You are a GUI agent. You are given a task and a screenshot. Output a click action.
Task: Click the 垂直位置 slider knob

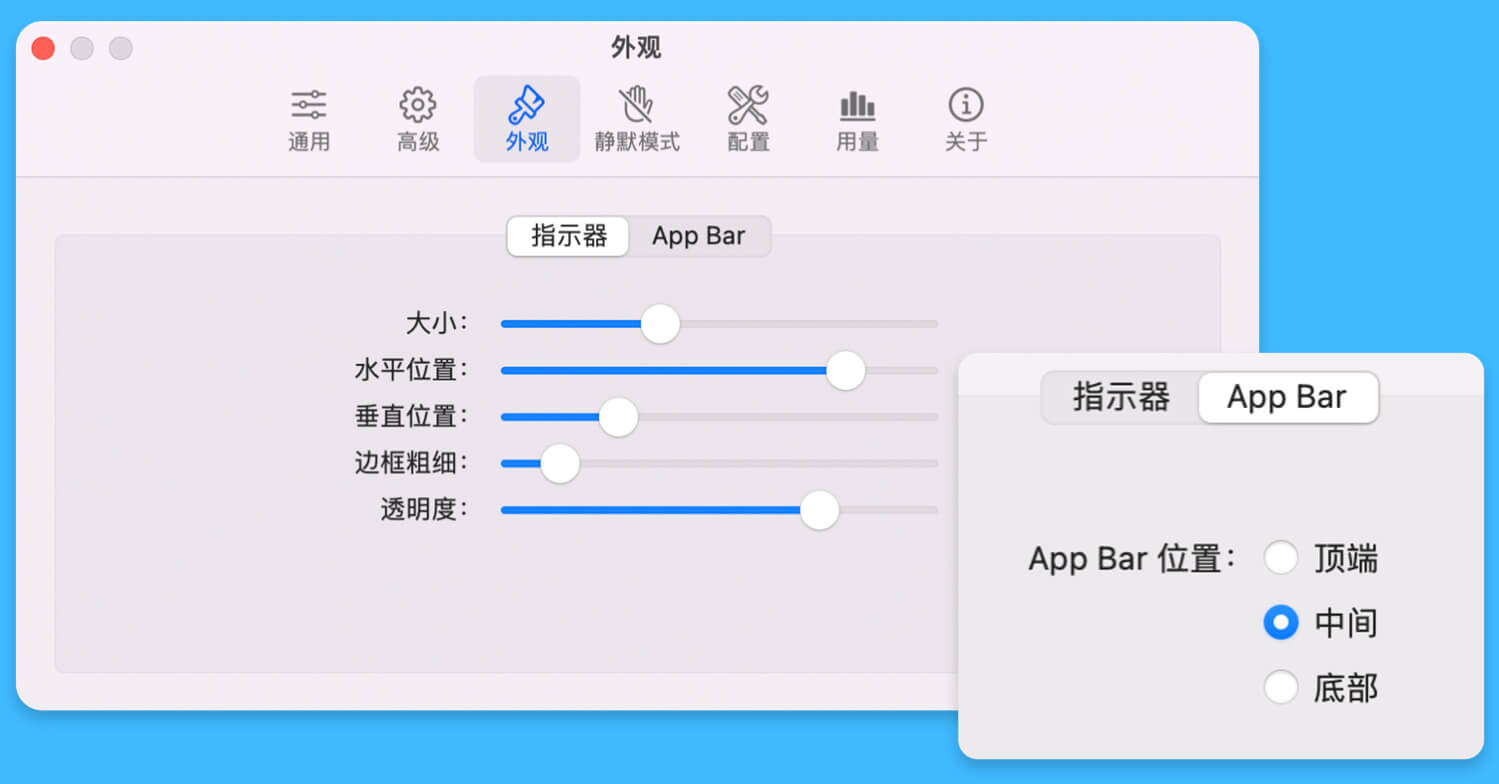click(618, 417)
